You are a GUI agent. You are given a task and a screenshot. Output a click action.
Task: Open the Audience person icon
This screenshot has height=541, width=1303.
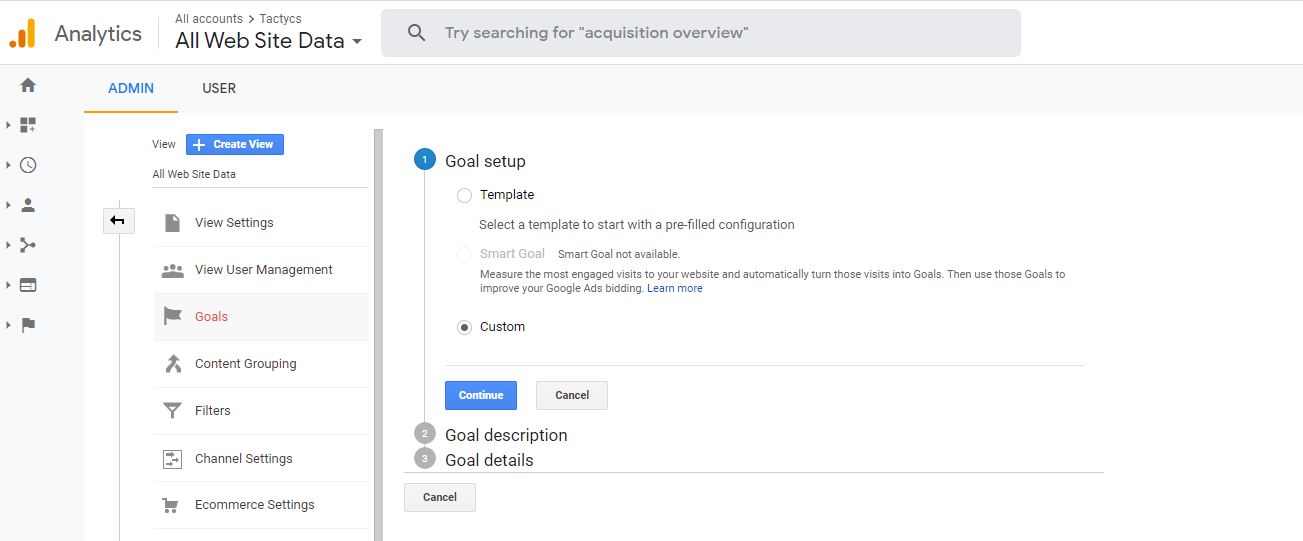tap(28, 205)
